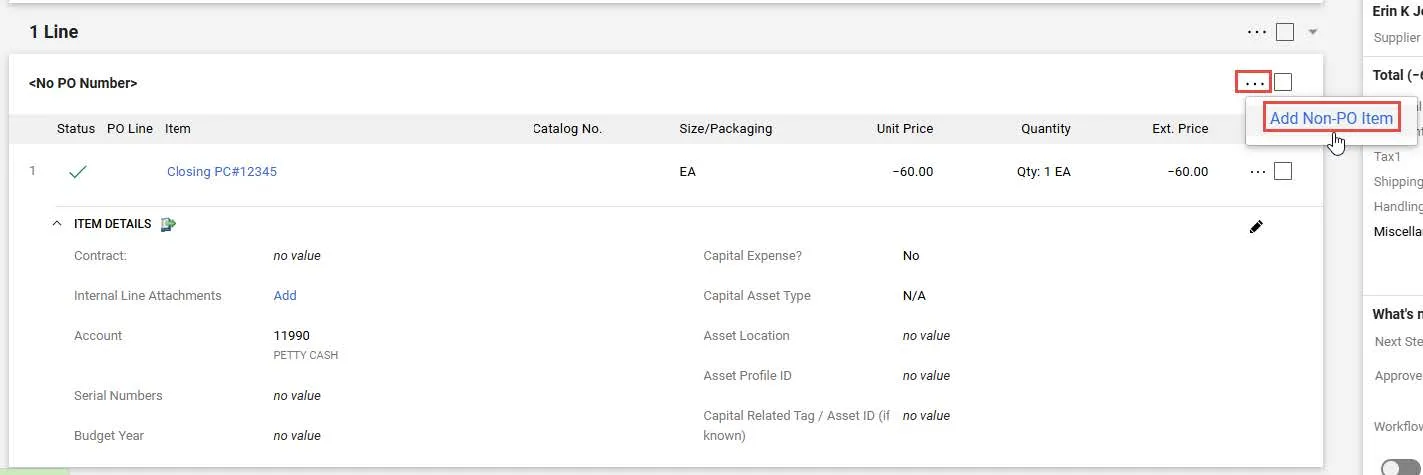Tick the checkbox in the 1 Line header

pyautogui.click(x=1285, y=32)
